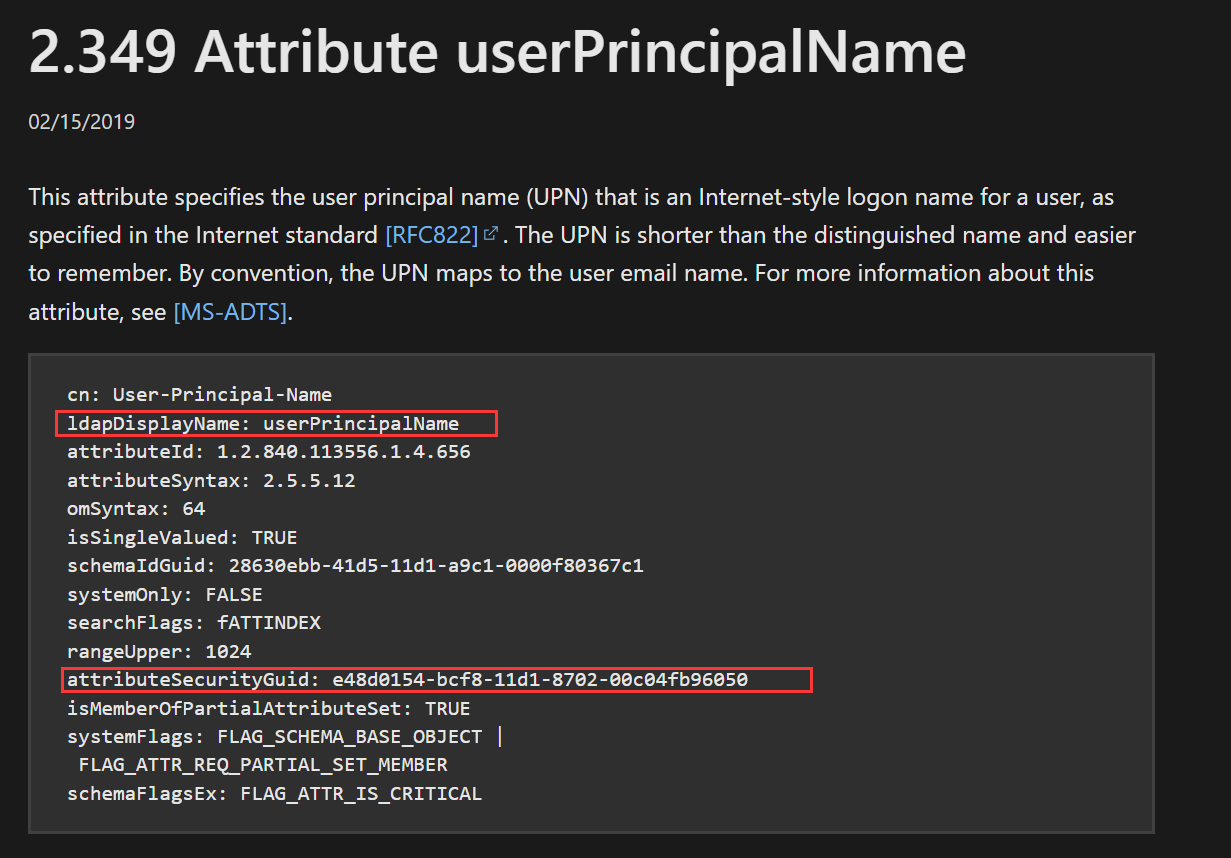Select the highlighted attributeSecurityGuid line
The image size is (1231, 858).
[x=407, y=680]
